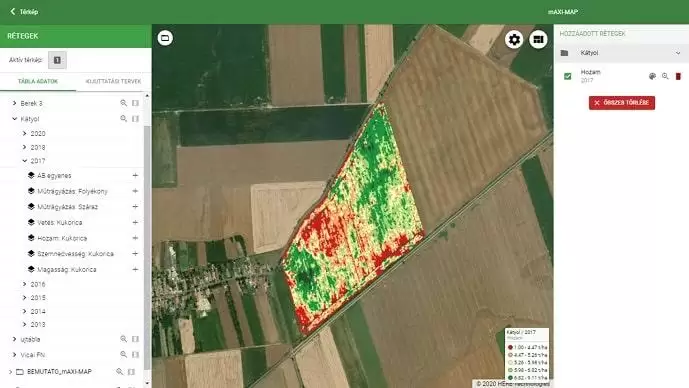Toggle the map split layout button
Viewport: 689px width, 388px height.
[x=538, y=40]
